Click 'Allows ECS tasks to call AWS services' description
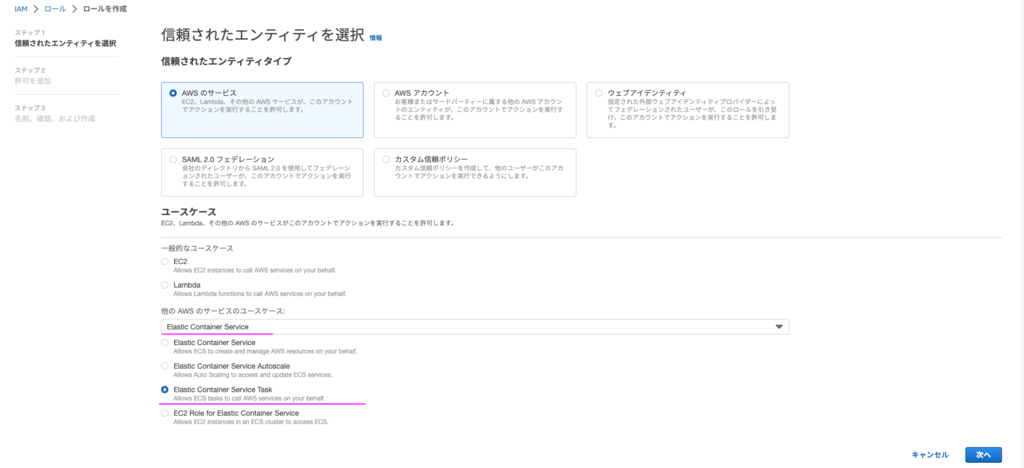Image resolution: width=1024 pixels, height=468 pixels. 249,398
